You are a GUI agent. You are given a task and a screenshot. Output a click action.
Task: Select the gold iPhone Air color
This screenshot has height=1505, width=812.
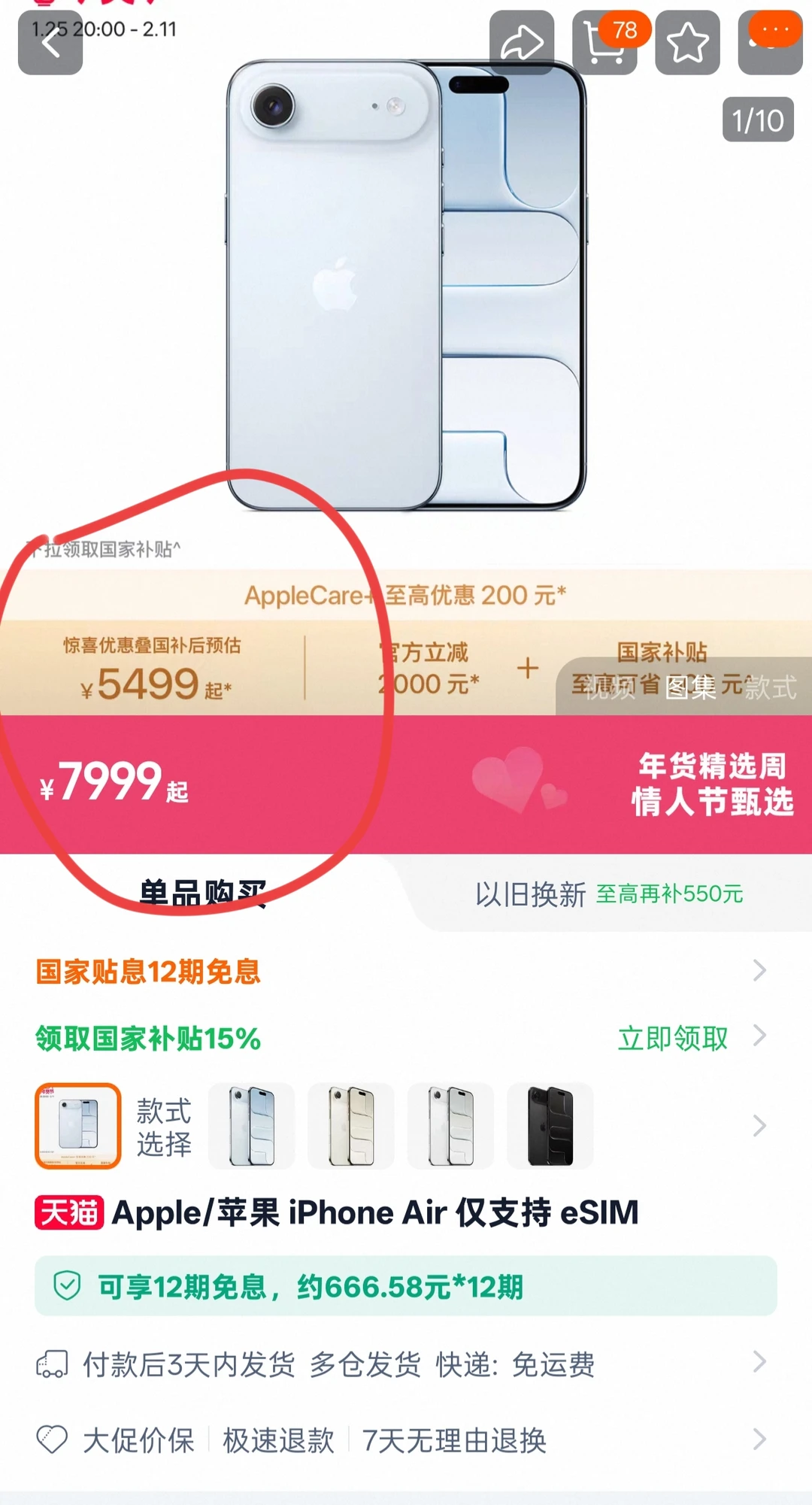coord(351,1126)
